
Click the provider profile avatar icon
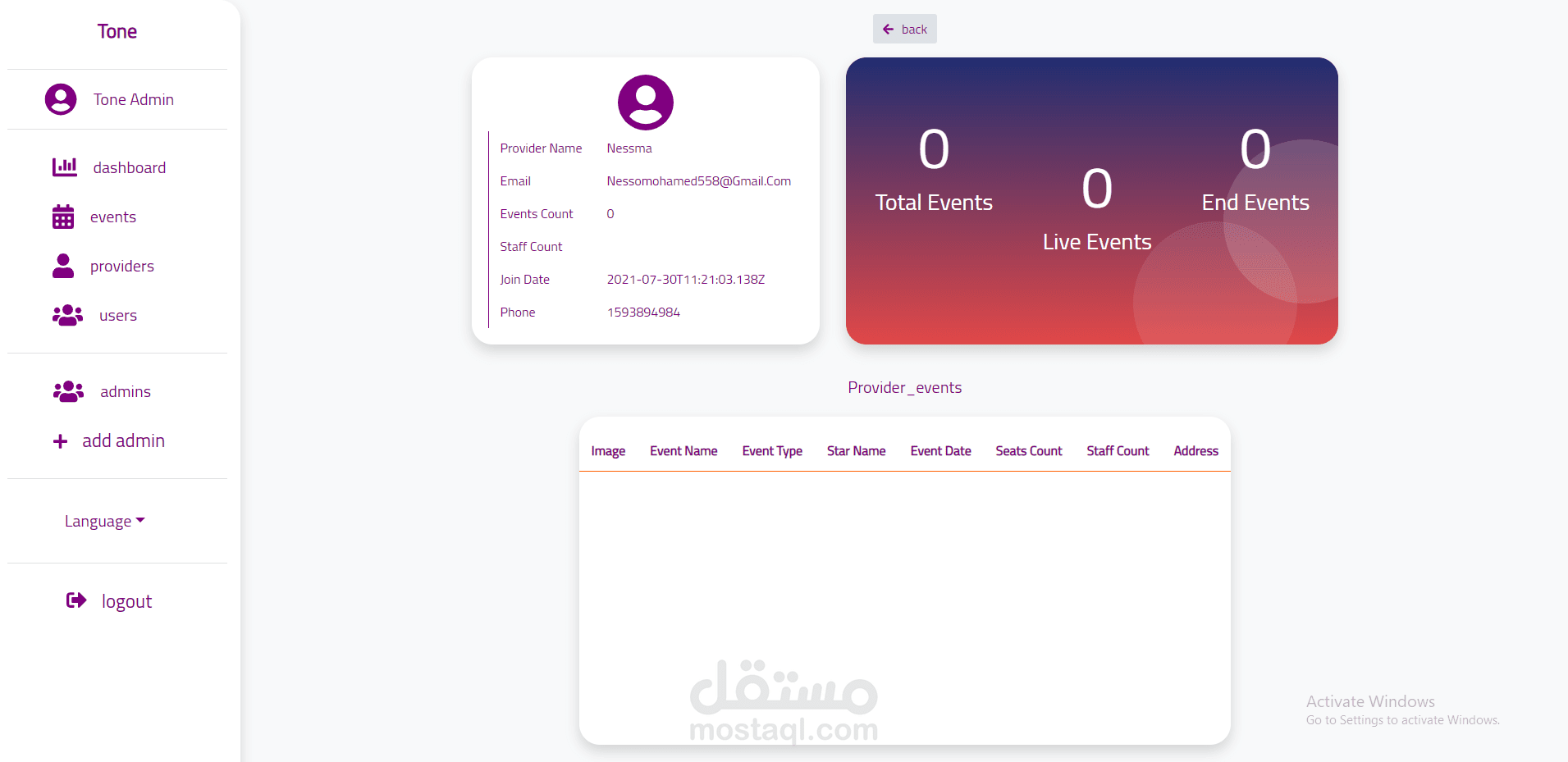click(x=646, y=103)
